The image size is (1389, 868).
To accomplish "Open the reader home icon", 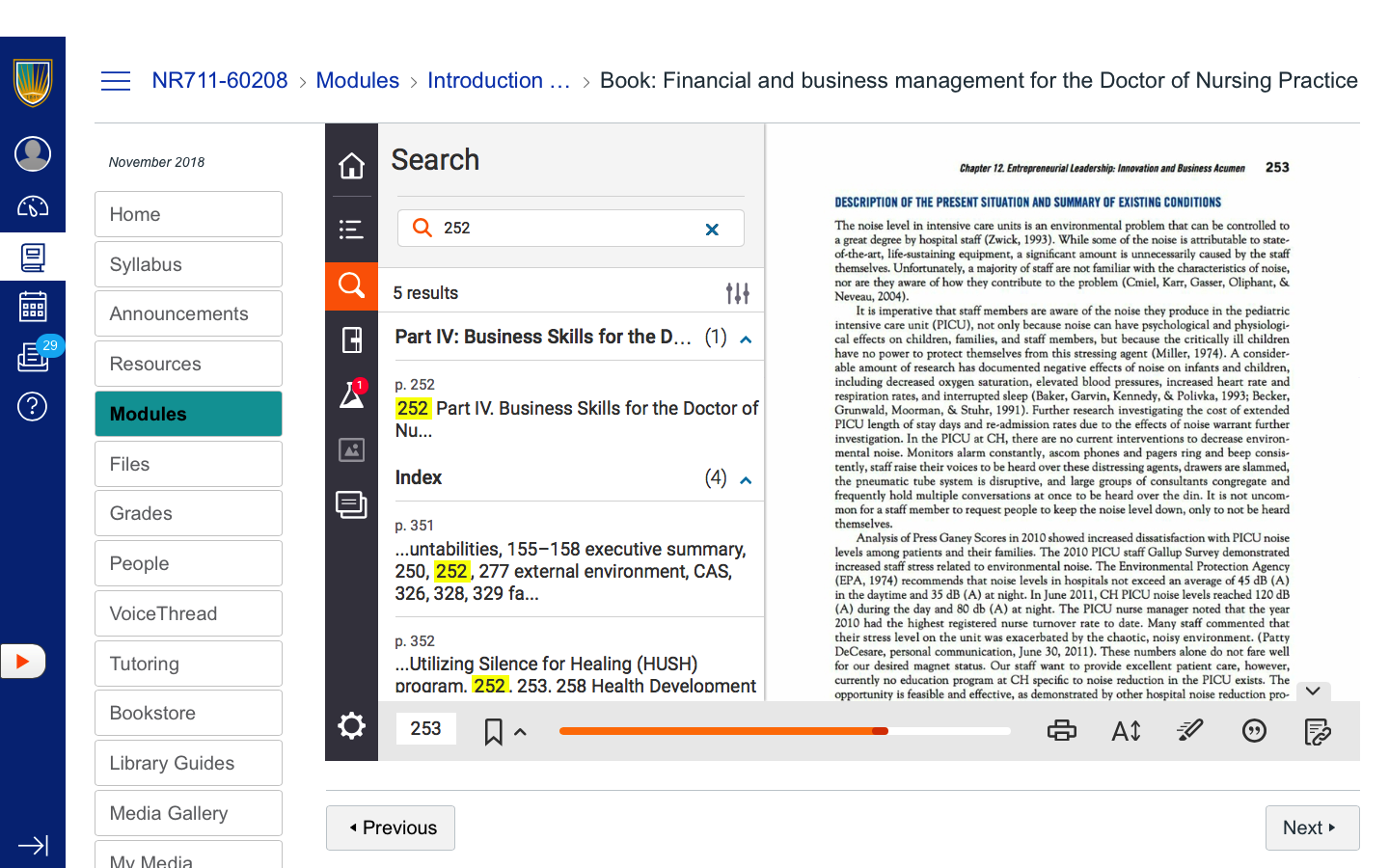I will tap(351, 166).
